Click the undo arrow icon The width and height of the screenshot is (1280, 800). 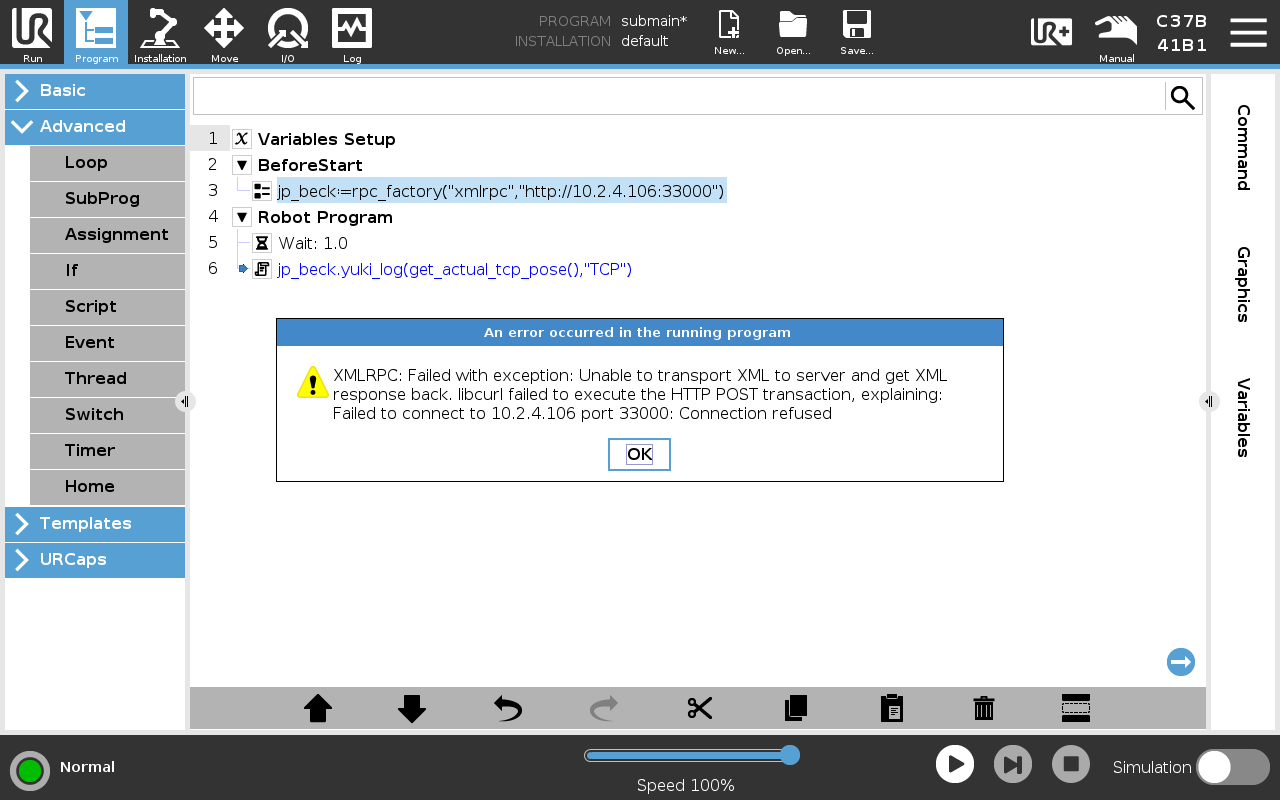click(507, 708)
